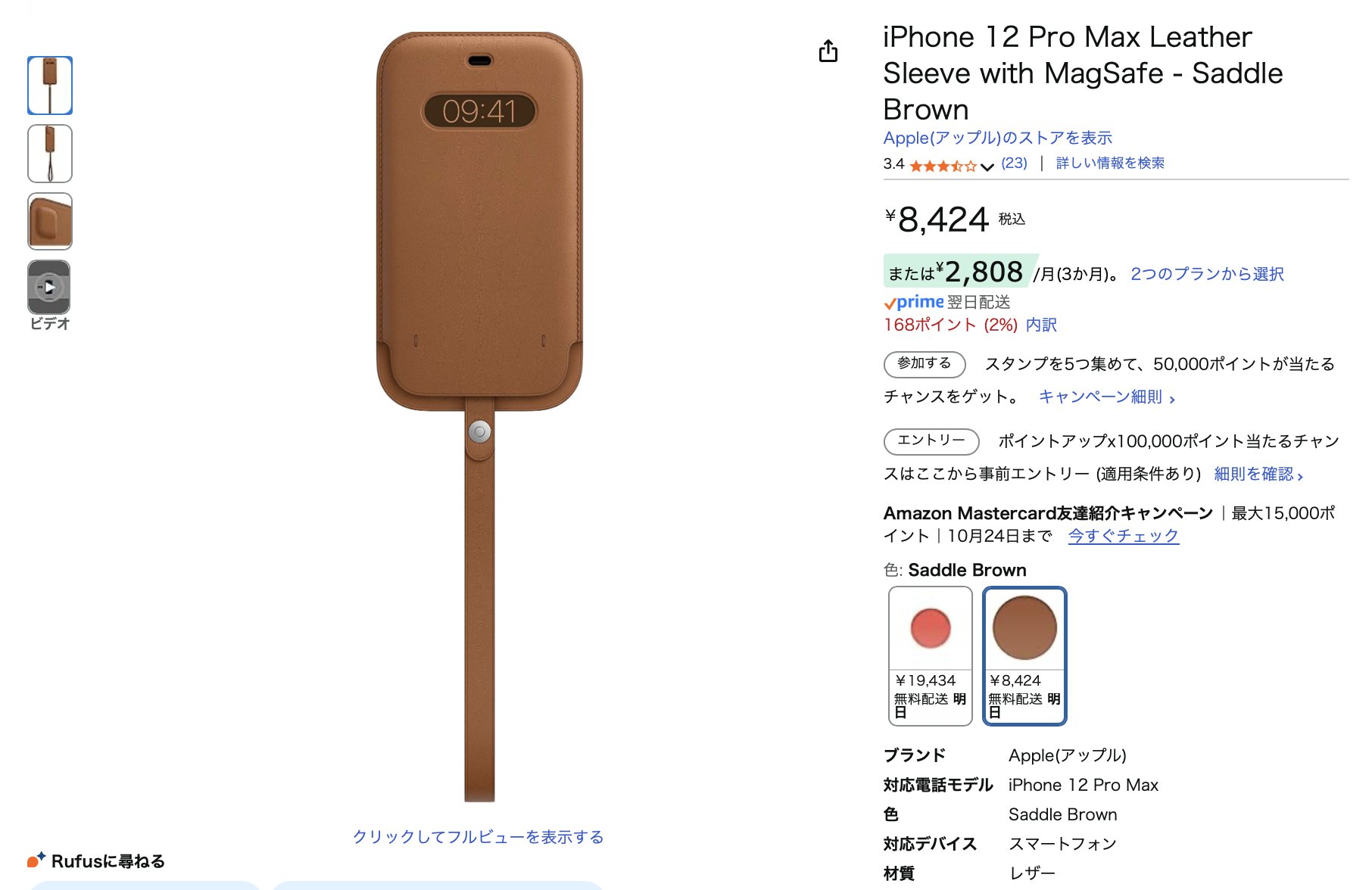
Task: Open the (23) reviews link
Action: 1014,163
